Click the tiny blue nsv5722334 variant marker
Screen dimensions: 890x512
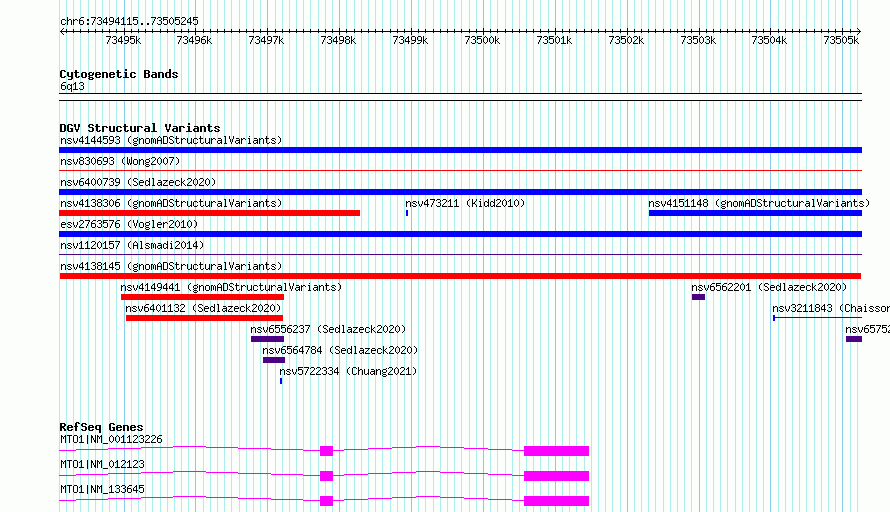[281, 381]
